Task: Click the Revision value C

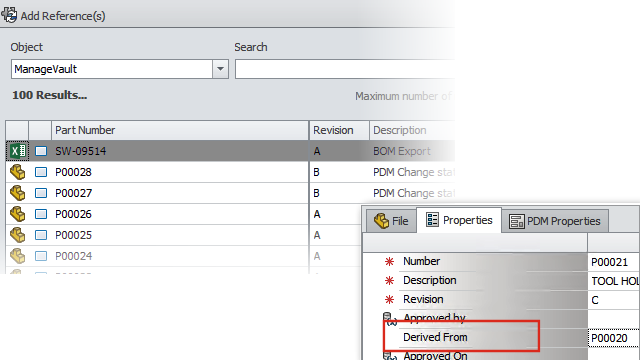Action: point(595,300)
